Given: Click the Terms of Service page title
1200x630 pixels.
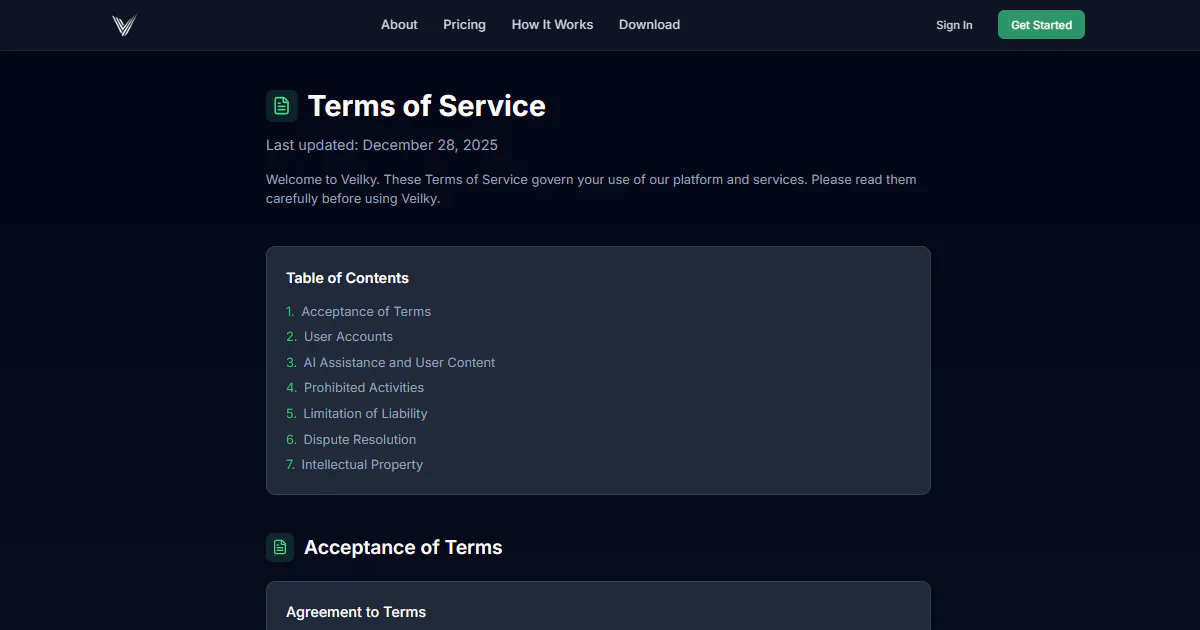Looking at the screenshot, I should [x=427, y=106].
